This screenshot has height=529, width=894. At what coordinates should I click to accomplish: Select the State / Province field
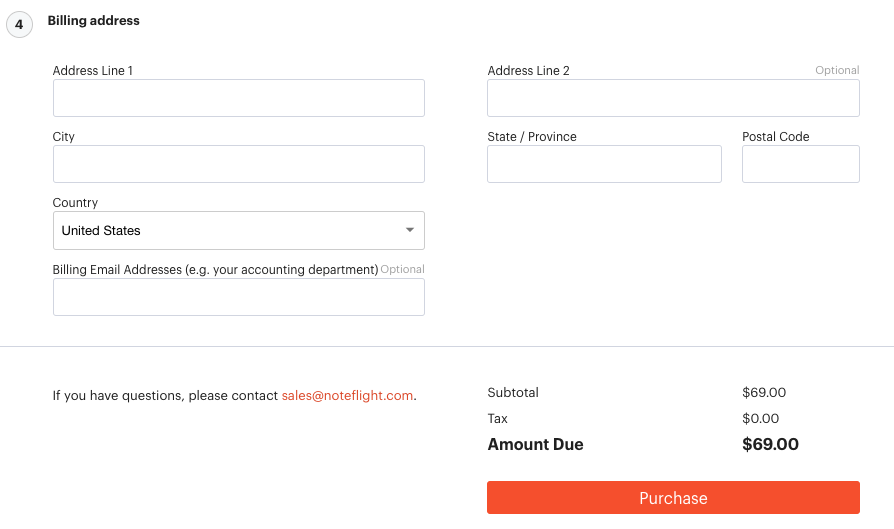[604, 164]
